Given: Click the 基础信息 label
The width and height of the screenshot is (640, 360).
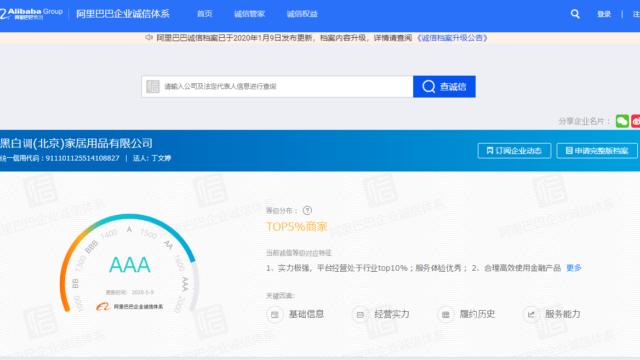Looking at the screenshot, I should 307,314.
